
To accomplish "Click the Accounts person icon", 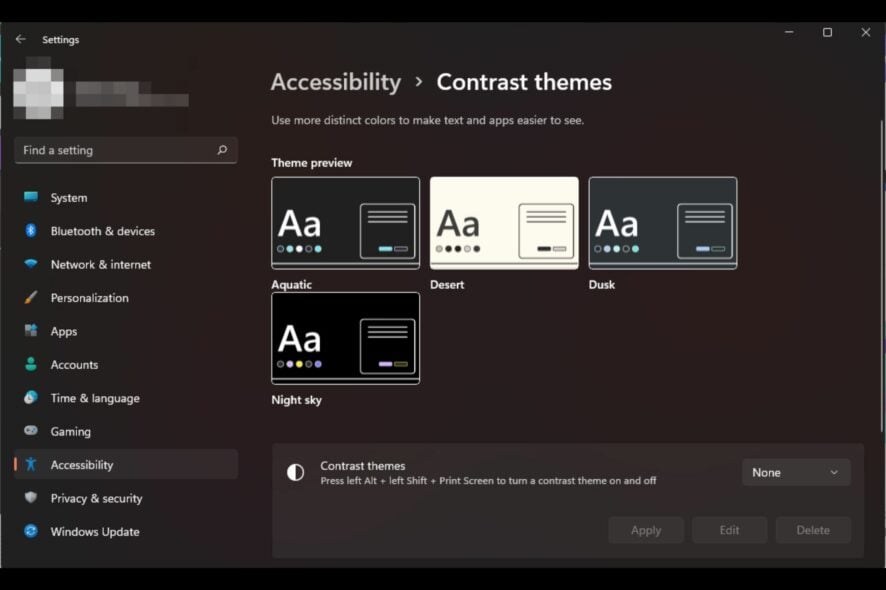I will pyautogui.click(x=31, y=365).
